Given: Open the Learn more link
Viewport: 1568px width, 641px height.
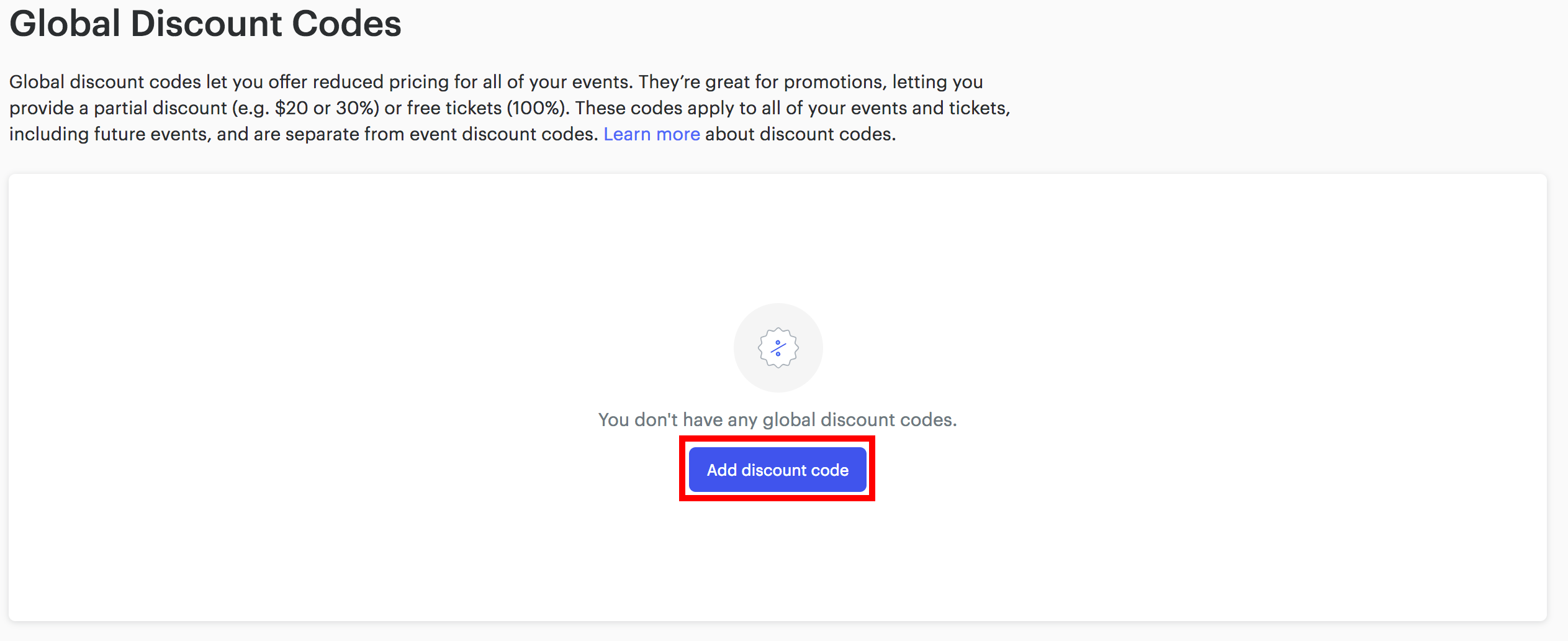Looking at the screenshot, I should pos(651,134).
